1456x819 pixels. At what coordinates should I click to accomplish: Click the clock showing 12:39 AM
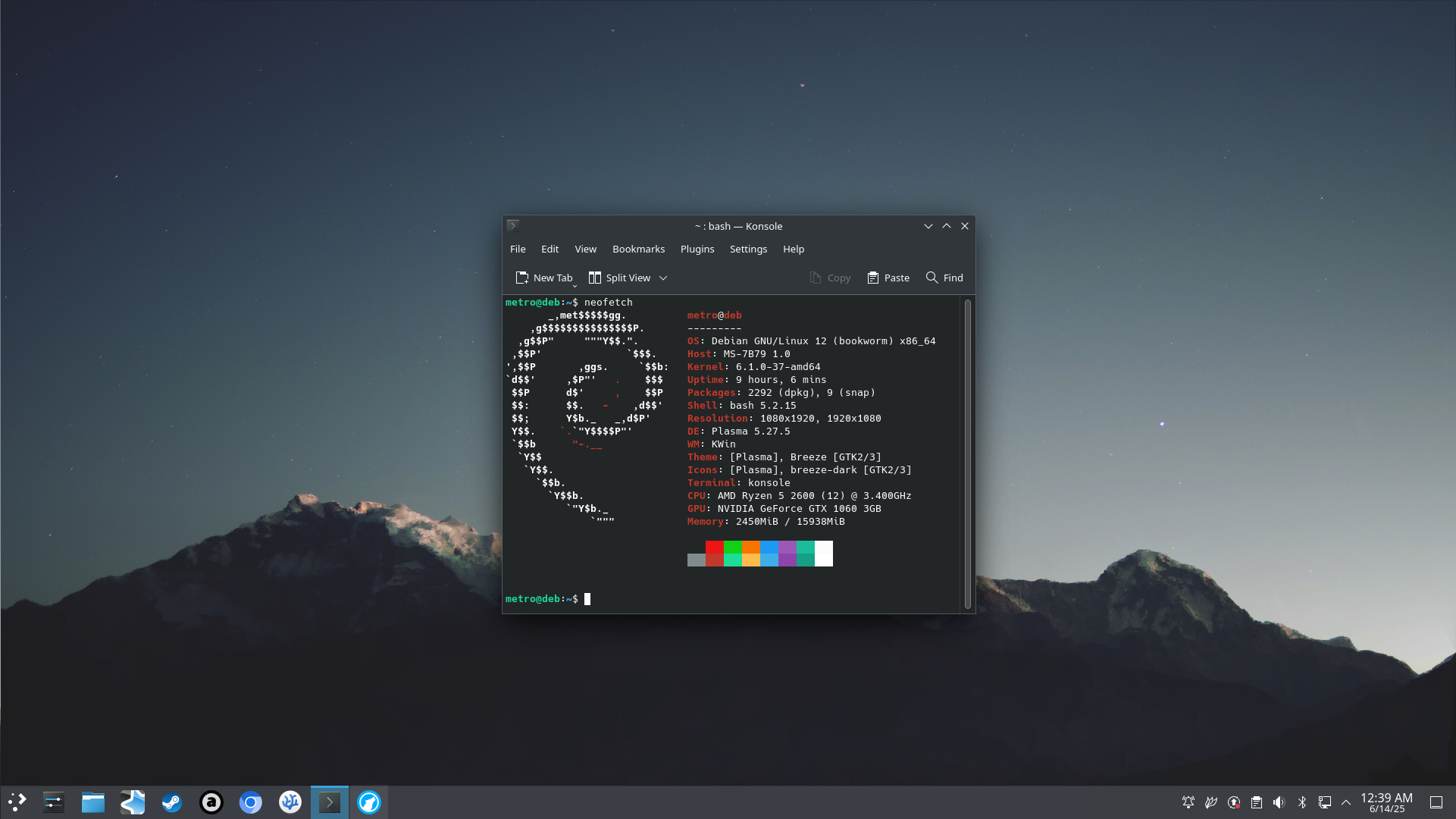[1386, 802]
